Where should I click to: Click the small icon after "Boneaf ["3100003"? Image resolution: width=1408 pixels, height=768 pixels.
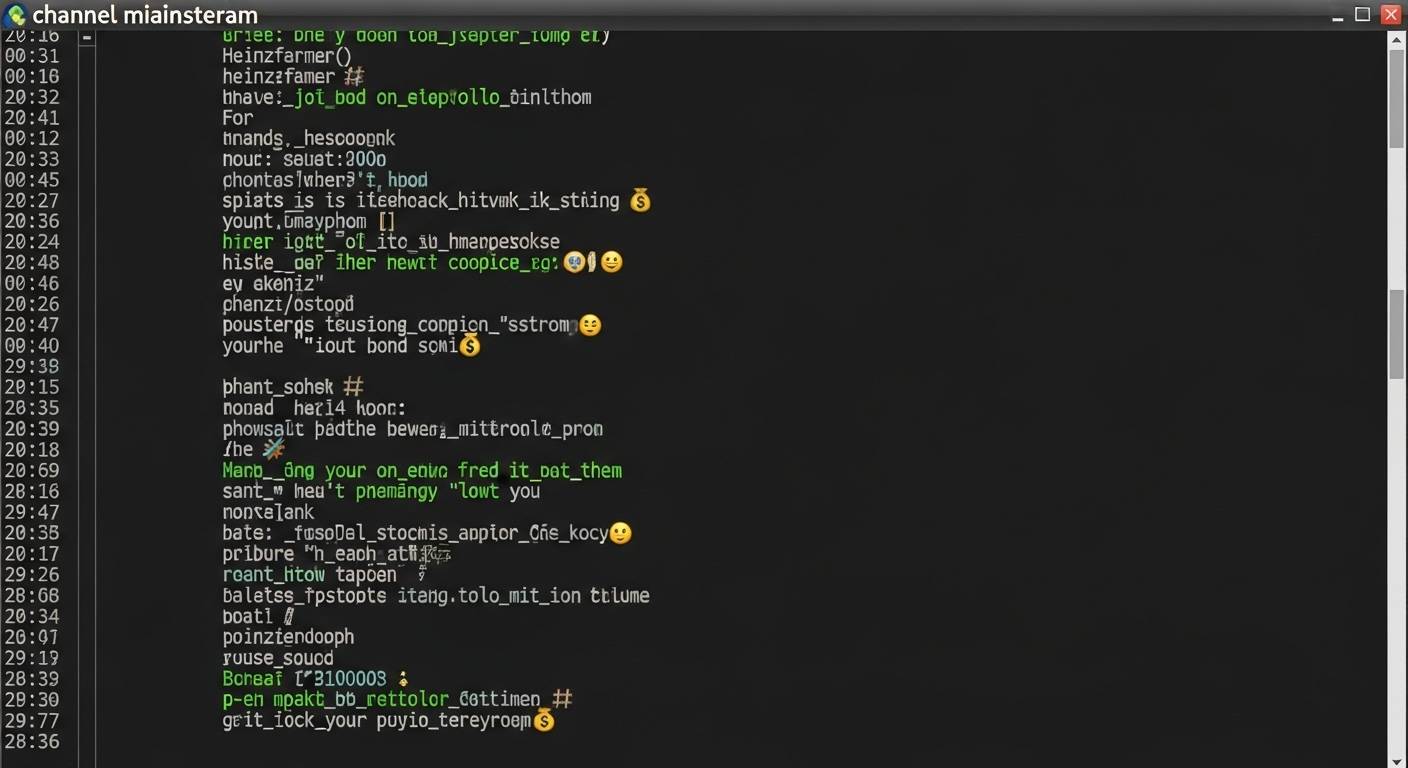click(403, 679)
